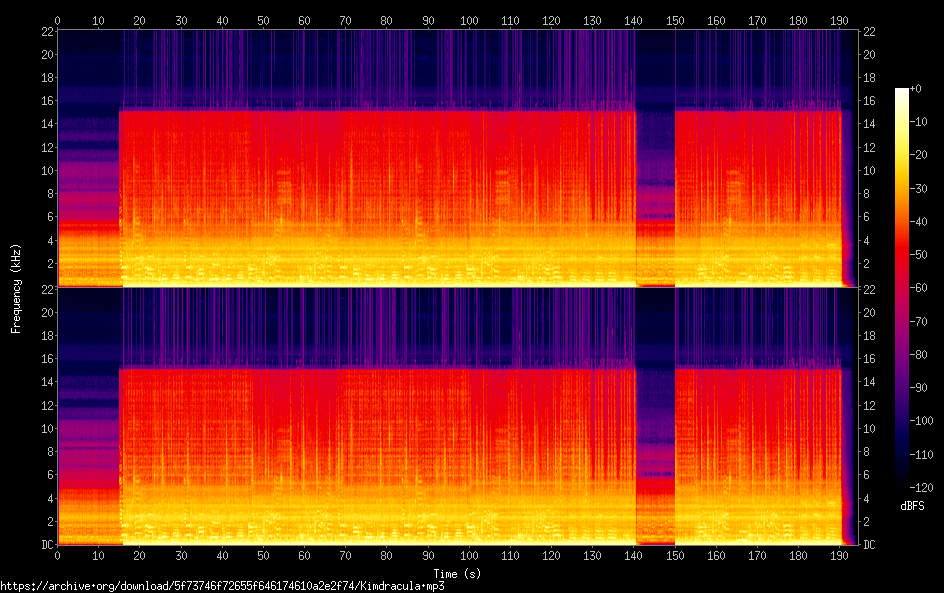The width and height of the screenshot is (944, 593).
Task: Click the dBFS unit label below the color scale
Action: 911,506
